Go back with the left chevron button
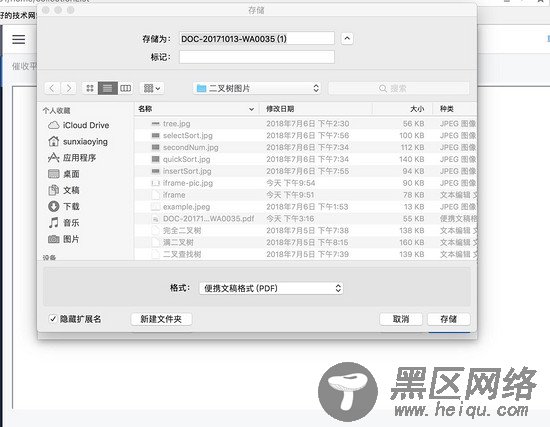The height and width of the screenshot is (427, 550). click(x=52, y=88)
